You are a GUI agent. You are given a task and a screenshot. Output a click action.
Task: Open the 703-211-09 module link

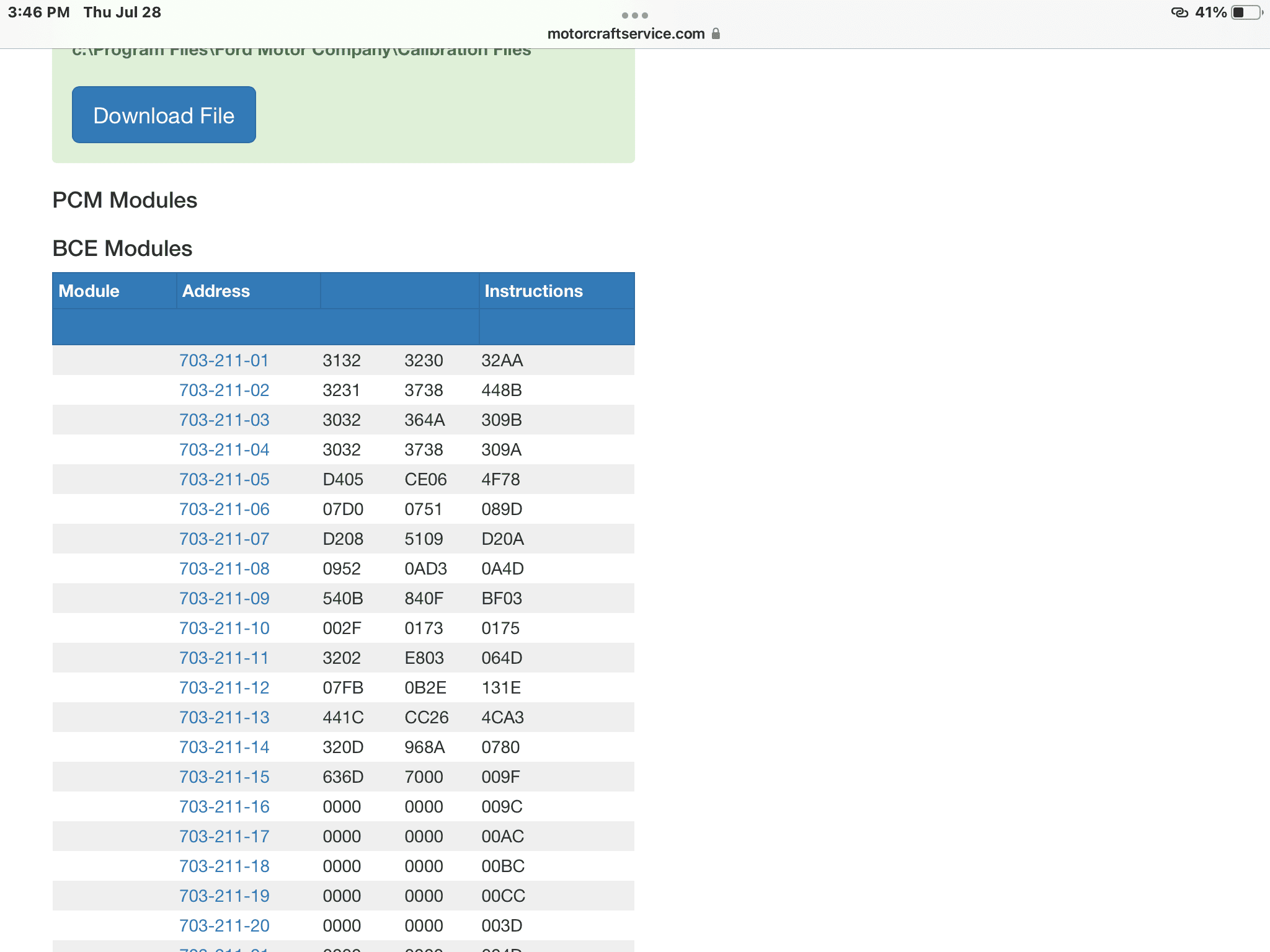click(224, 598)
